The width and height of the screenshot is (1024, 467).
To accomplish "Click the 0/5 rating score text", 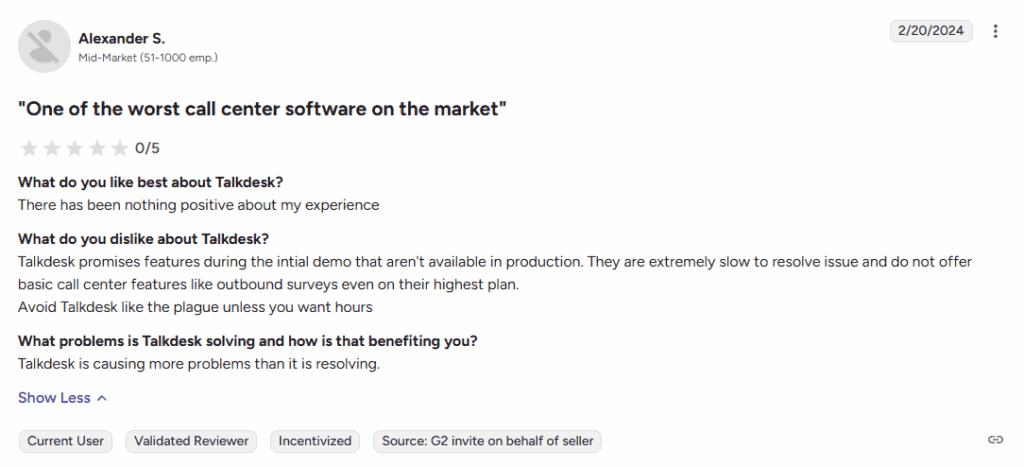I will pyautogui.click(x=147, y=149).
